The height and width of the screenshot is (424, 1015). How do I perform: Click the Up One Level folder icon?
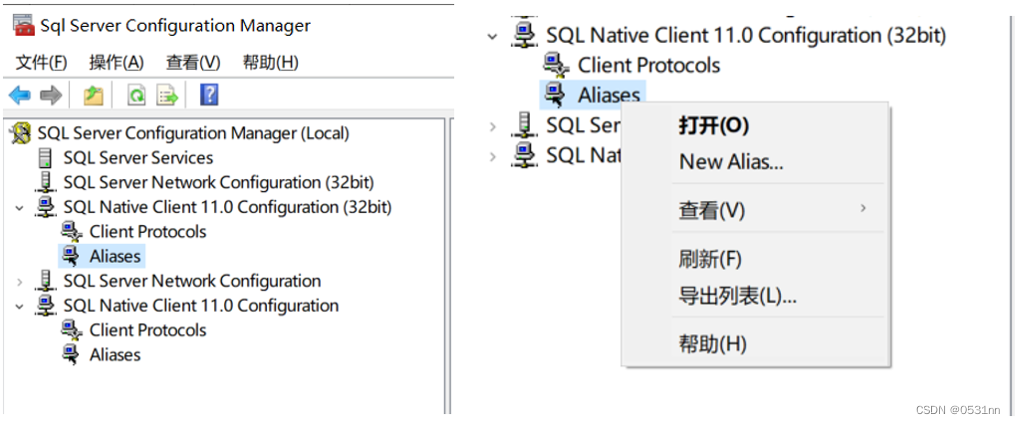[x=94, y=96]
